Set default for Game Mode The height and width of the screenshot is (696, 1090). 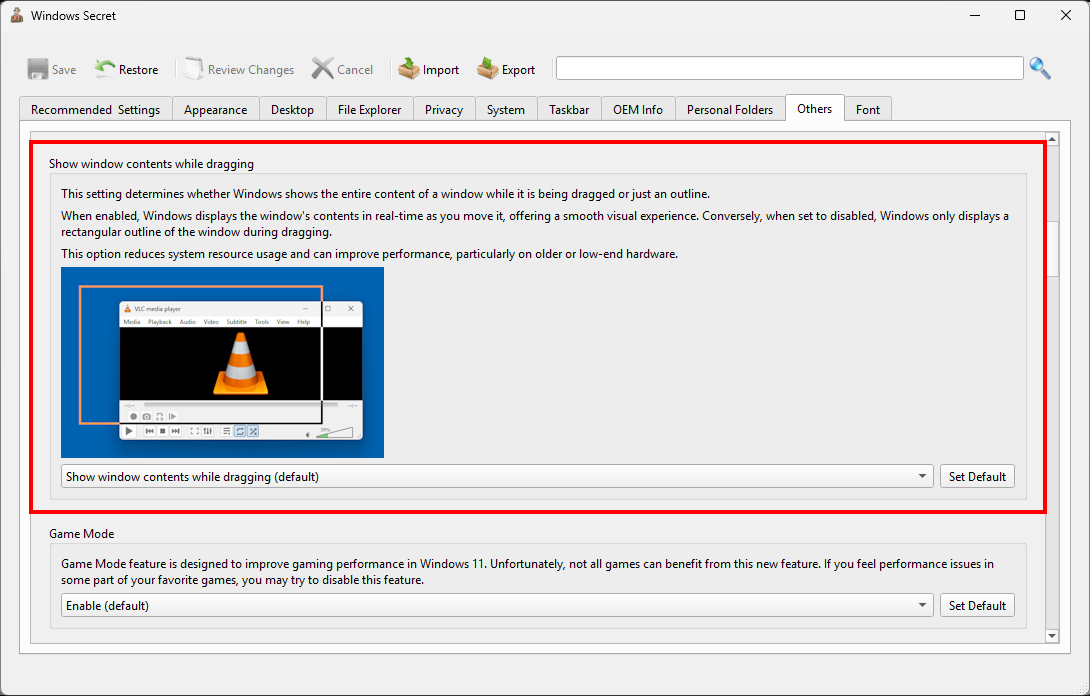click(977, 605)
